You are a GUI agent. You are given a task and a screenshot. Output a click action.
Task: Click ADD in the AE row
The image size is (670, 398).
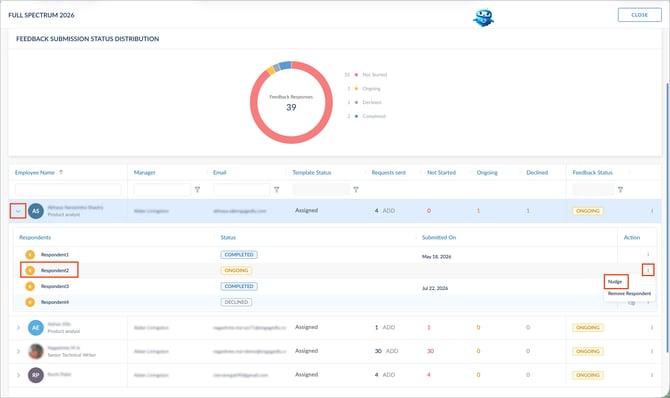(x=388, y=327)
